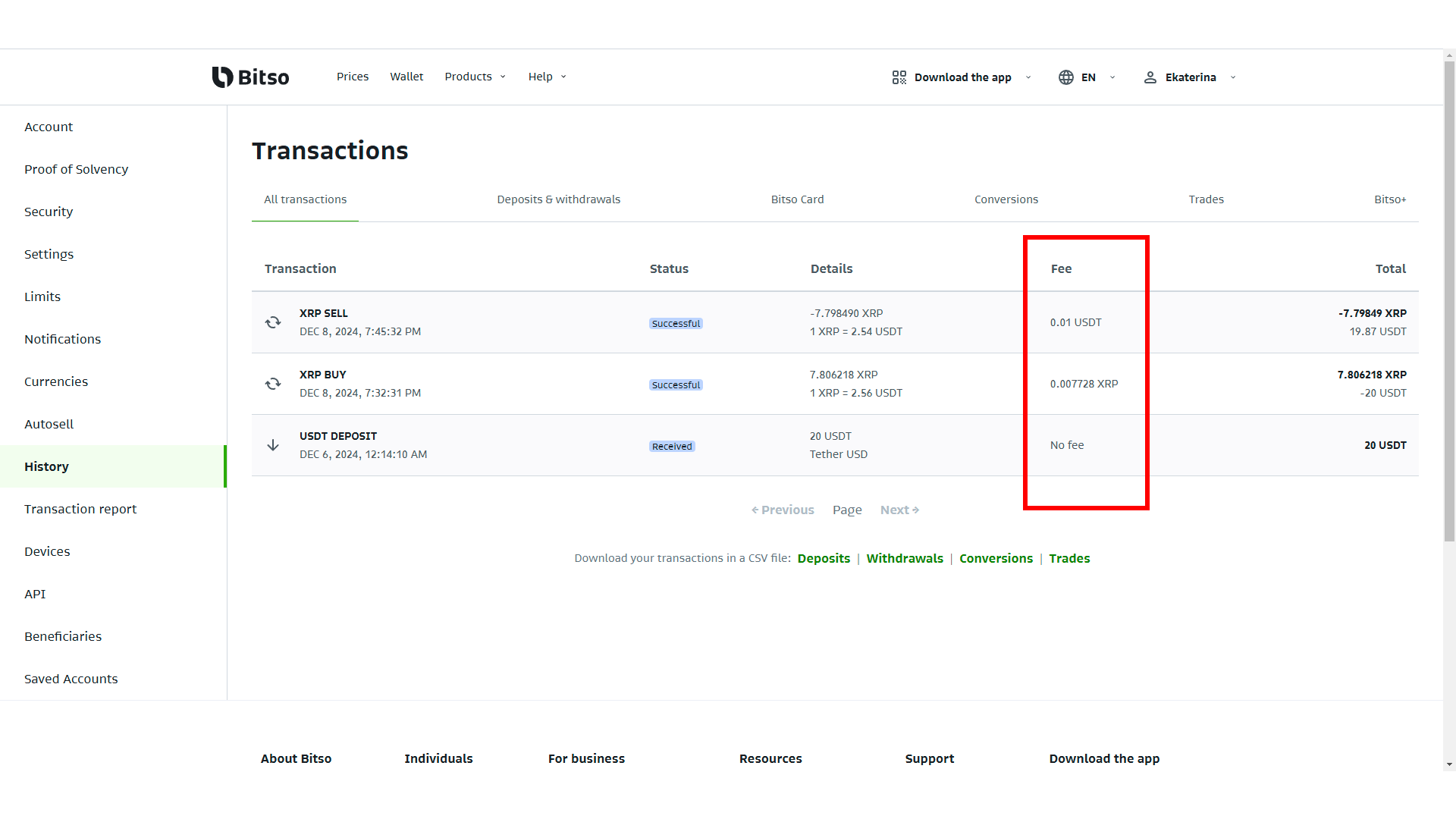Click the scrollbar up arrow
Viewport: 1456px width, 819px height.
(x=1449, y=55)
